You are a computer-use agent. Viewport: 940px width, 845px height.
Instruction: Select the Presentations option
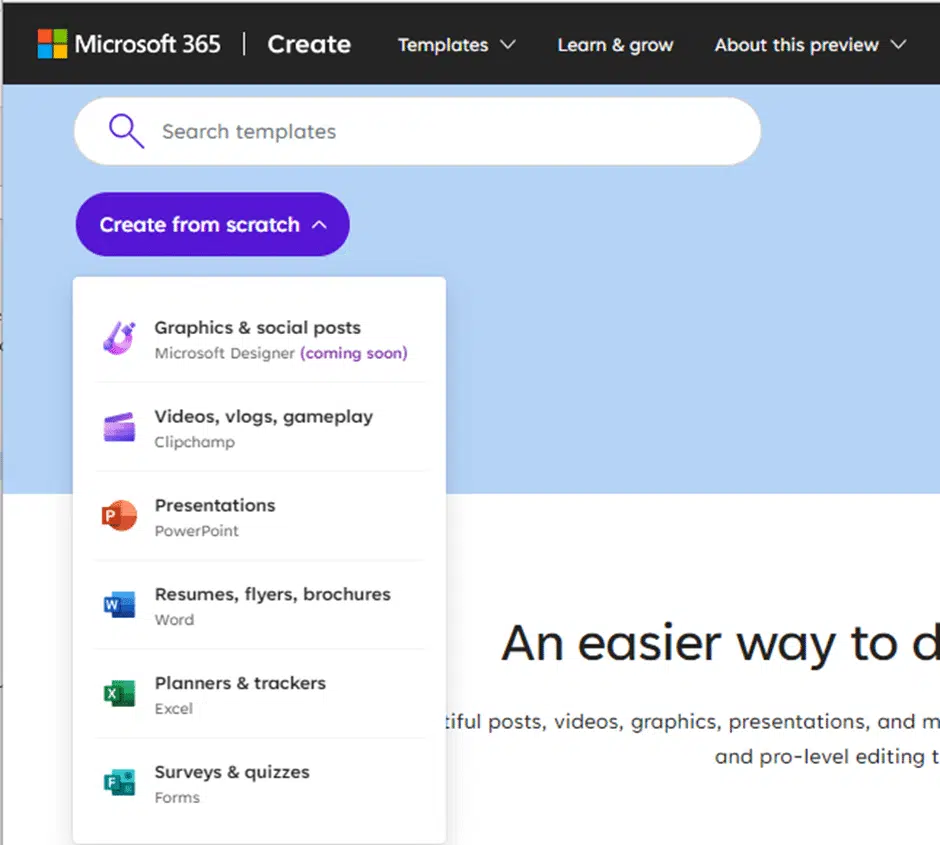coord(259,516)
